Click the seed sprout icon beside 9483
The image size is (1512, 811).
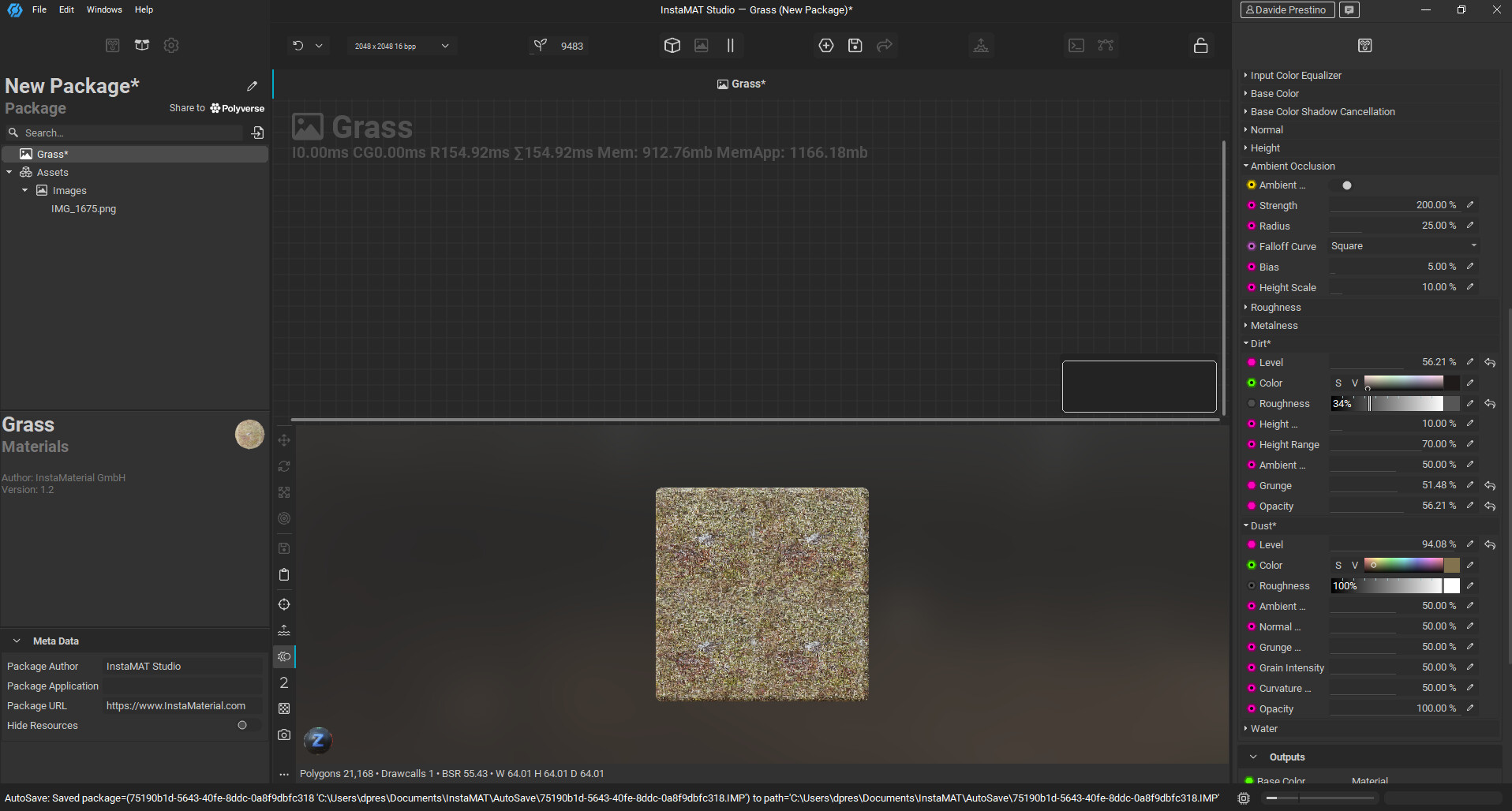pos(540,46)
